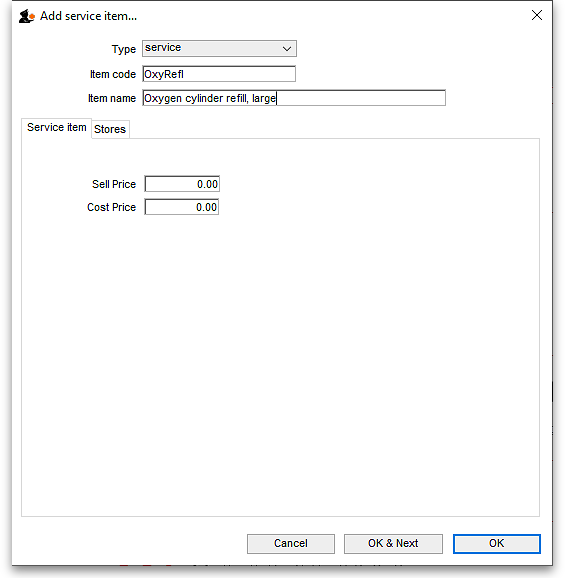Confirm with the OK button
This screenshot has height=578, width=565.
point(497,544)
